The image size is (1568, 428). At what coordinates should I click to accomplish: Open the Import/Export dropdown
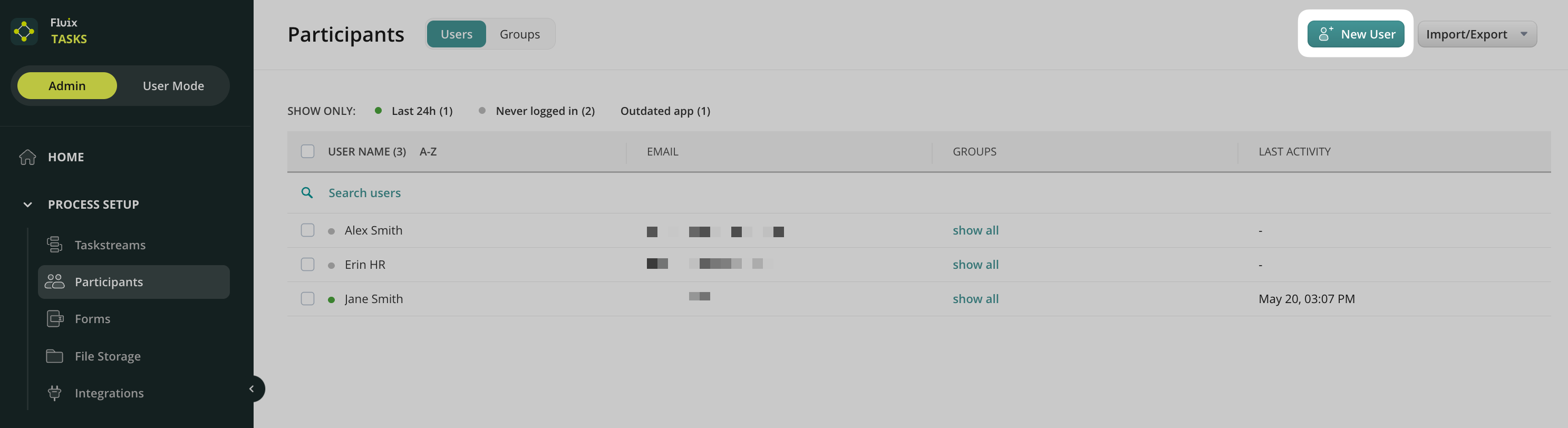pyautogui.click(x=1476, y=34)
